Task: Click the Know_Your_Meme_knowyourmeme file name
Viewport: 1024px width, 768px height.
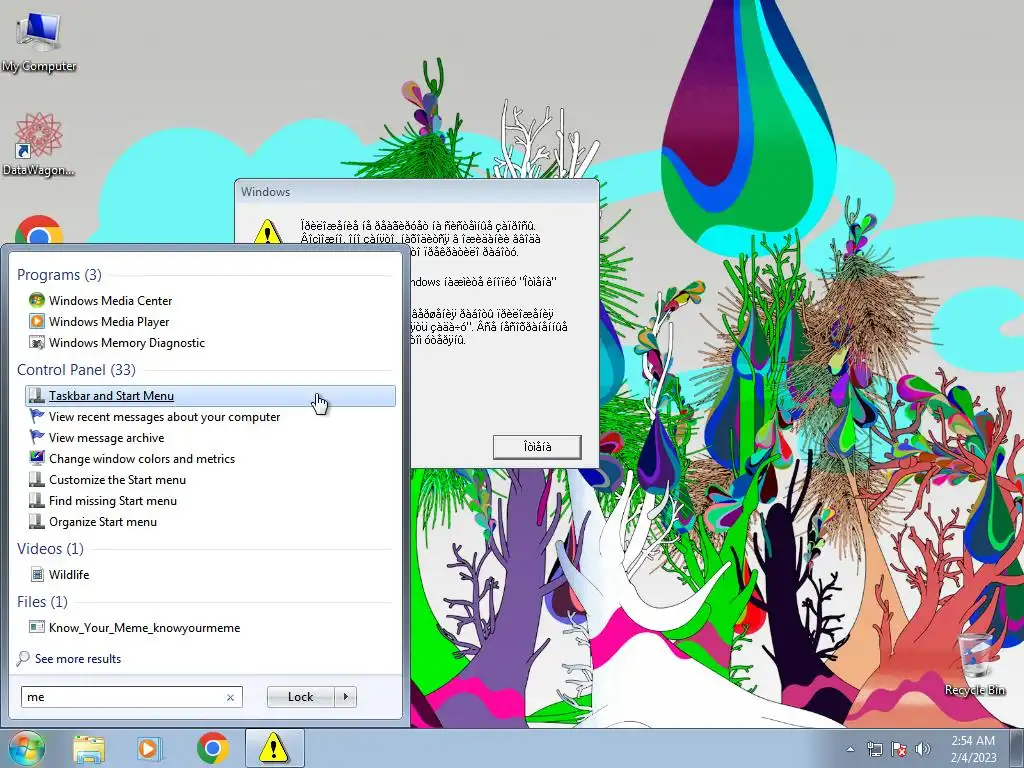Action: [x=144, y=628]
